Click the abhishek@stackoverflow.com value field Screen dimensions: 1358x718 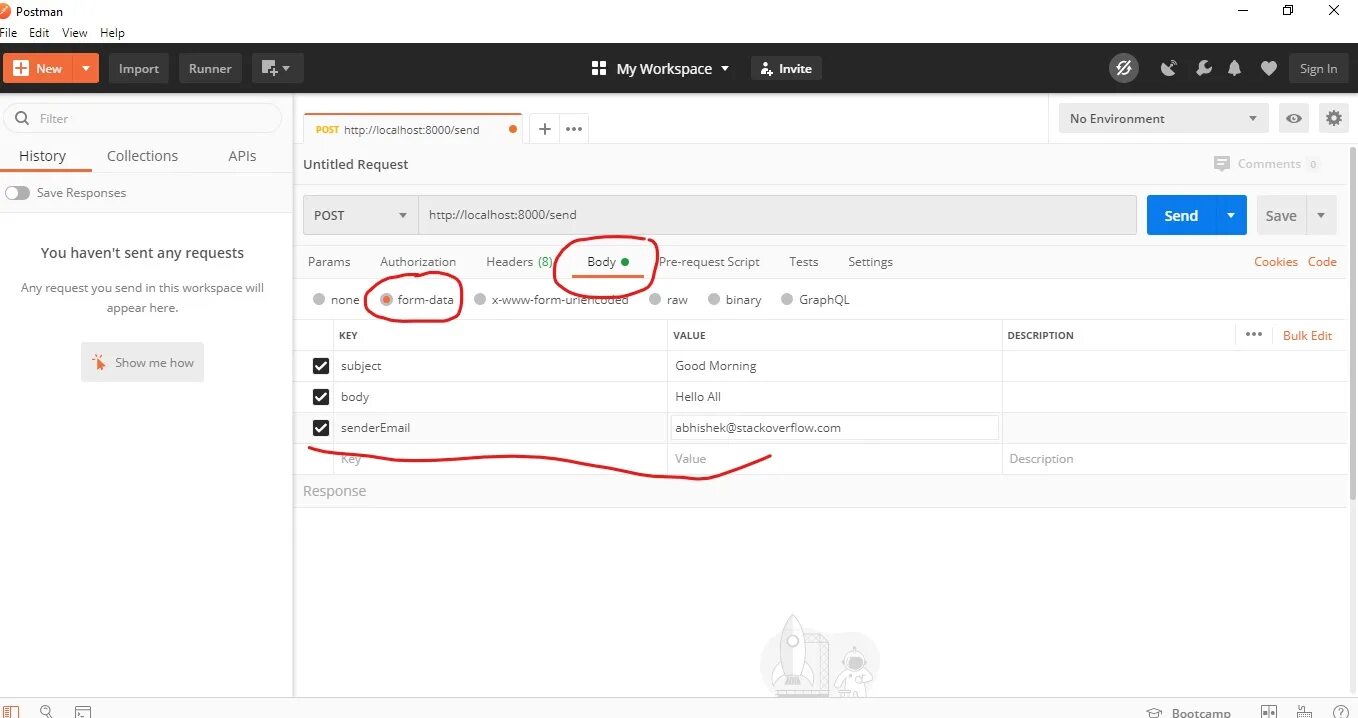coord(834,428)
